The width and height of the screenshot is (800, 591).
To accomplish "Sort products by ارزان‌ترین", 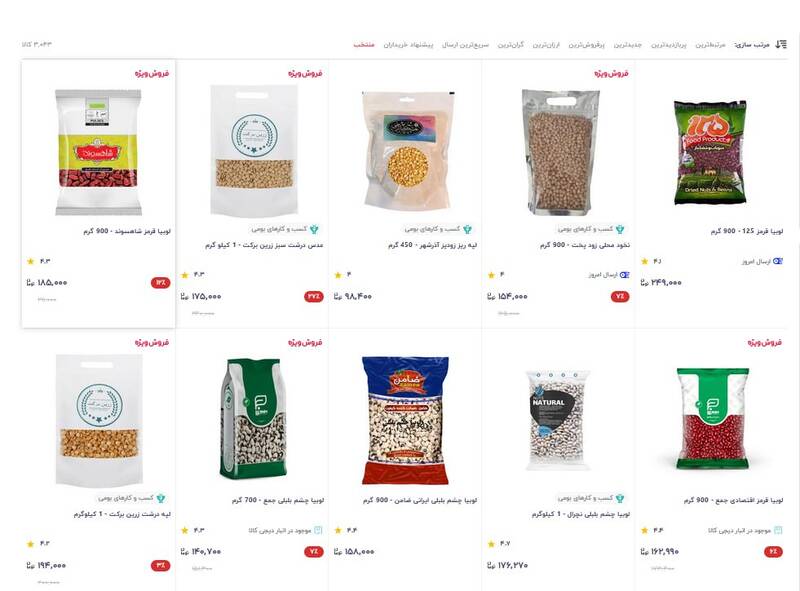I will (x=546, y=45).
